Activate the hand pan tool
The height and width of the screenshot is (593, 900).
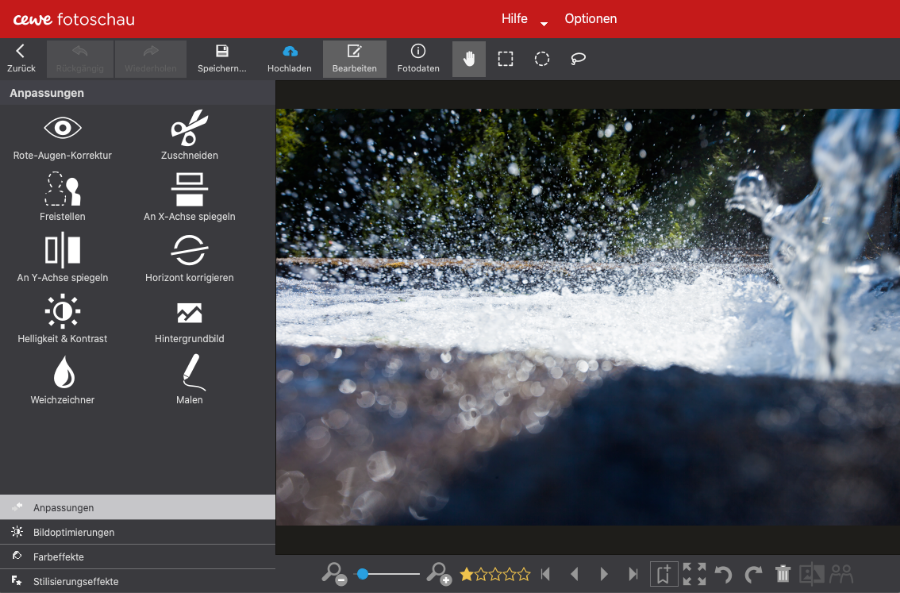469,59
